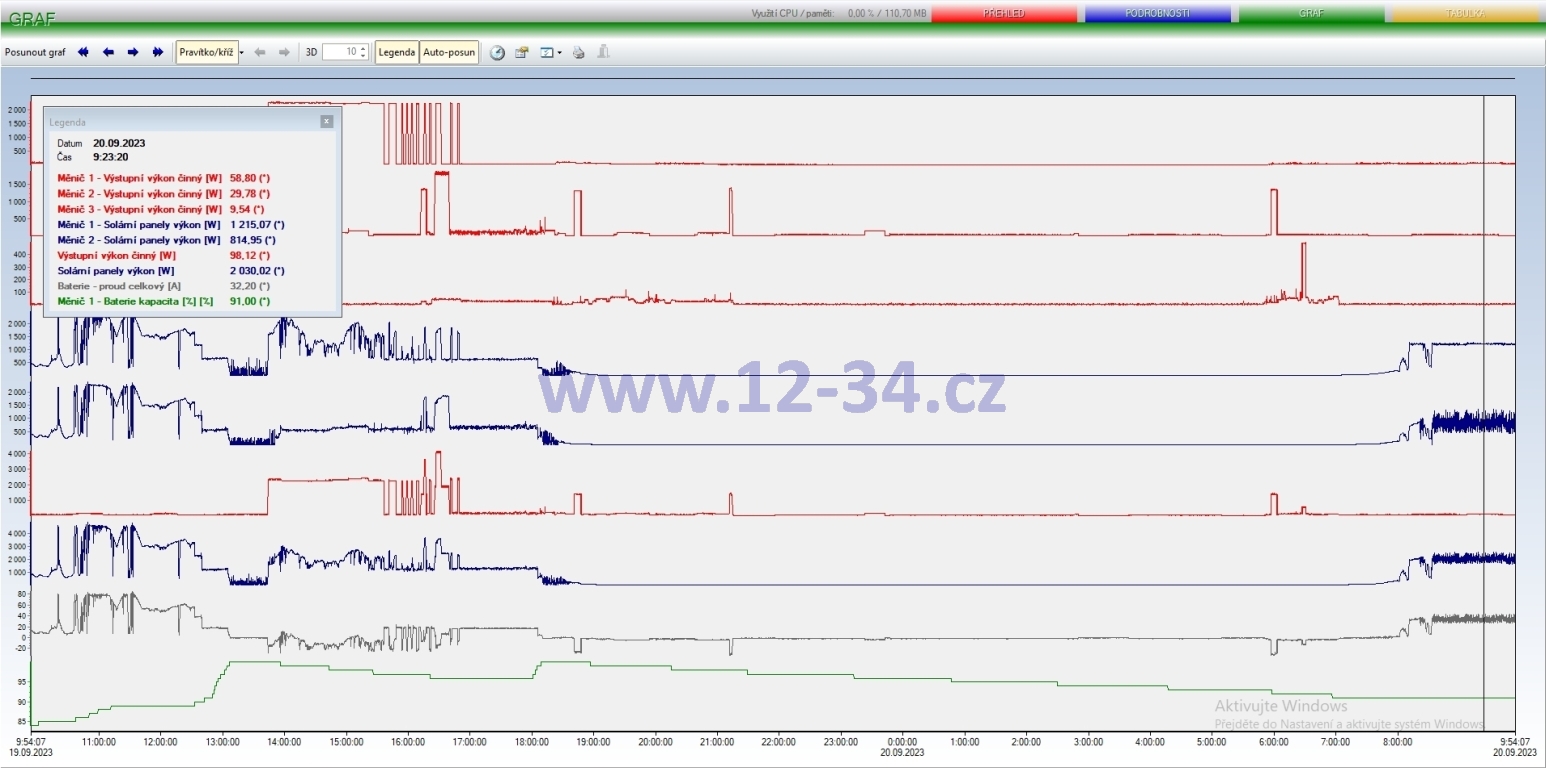Click the clock icon in the toolbar
The height and width of the screenshot is (768, 1546).
point(497,52)
